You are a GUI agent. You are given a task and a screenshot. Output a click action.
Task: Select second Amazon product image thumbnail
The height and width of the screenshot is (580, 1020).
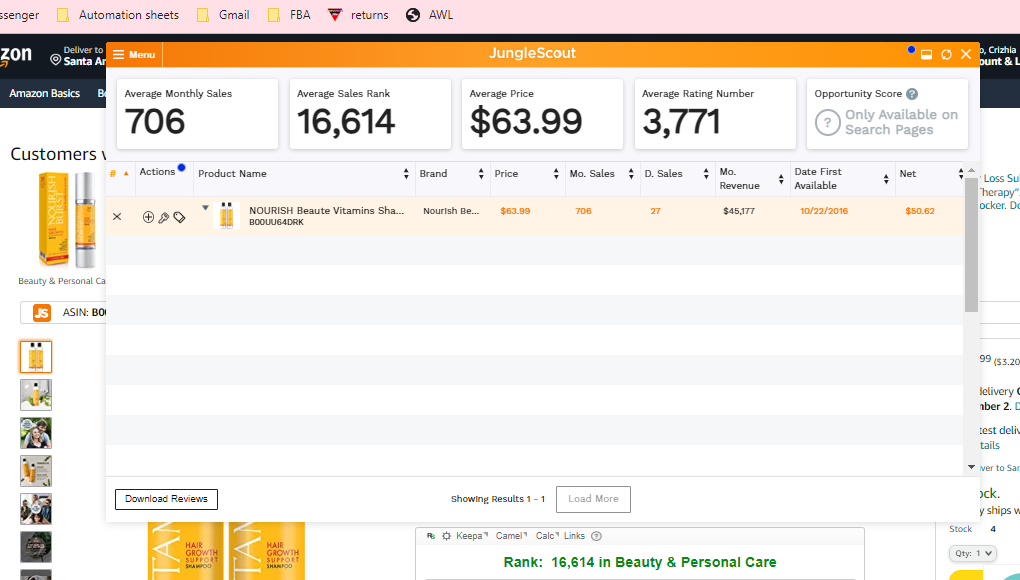(x=36, y=395)
